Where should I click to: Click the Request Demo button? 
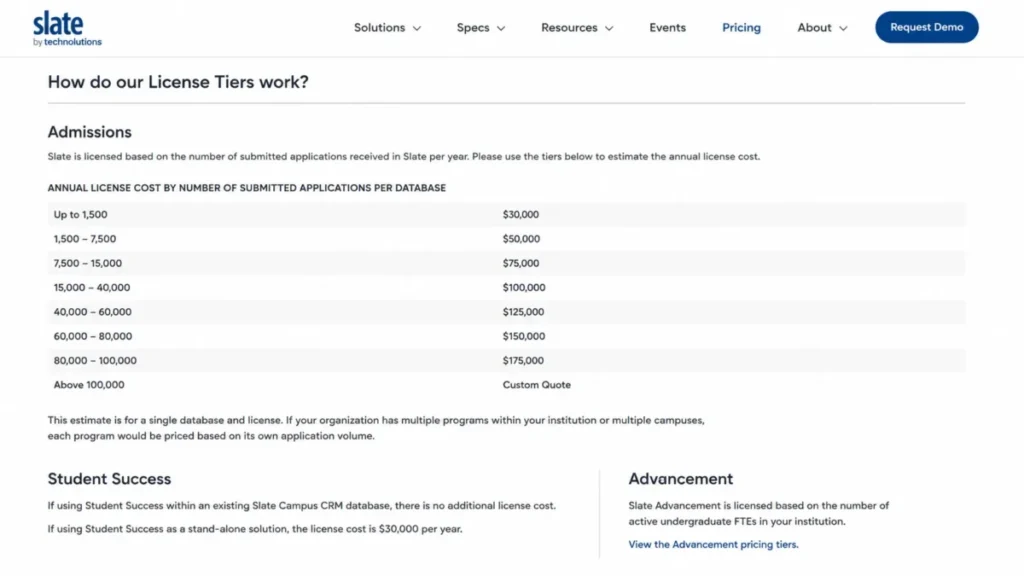[x=927, y=27]
